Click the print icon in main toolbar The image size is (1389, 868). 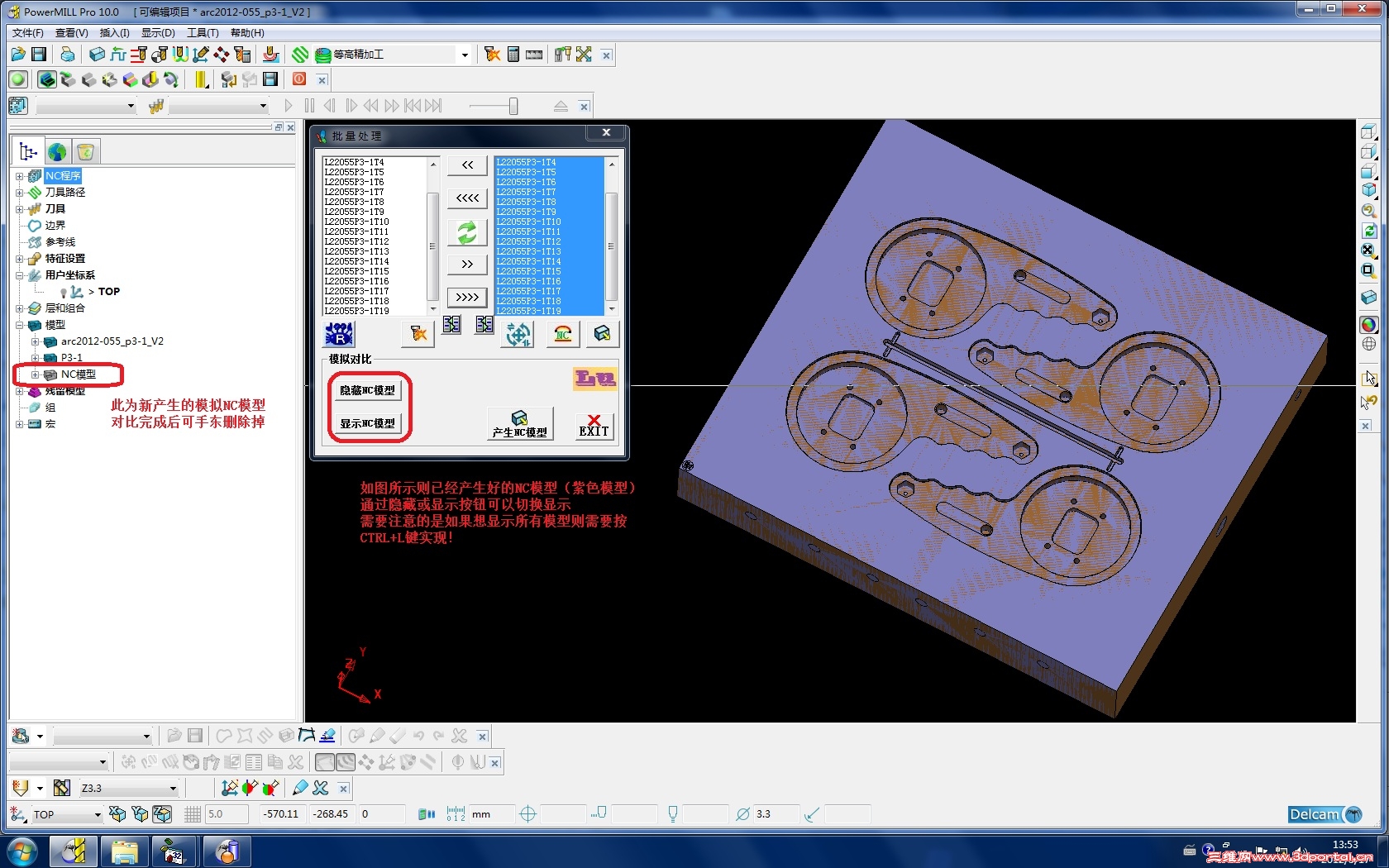[x=67, y=55]
